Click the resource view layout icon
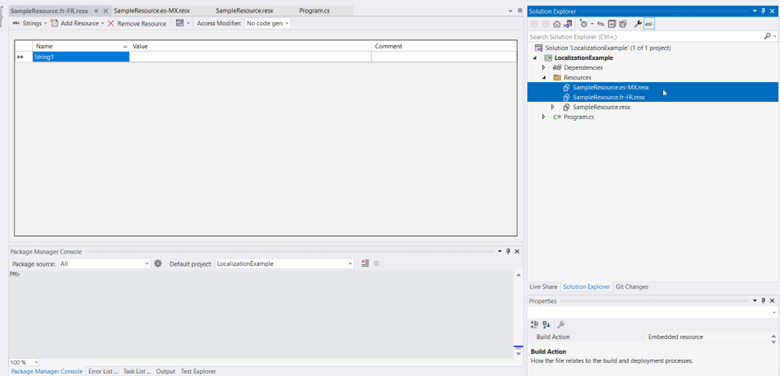Image resolution: width=780 pixels, height=376 pixels. [x=180, y=23]
